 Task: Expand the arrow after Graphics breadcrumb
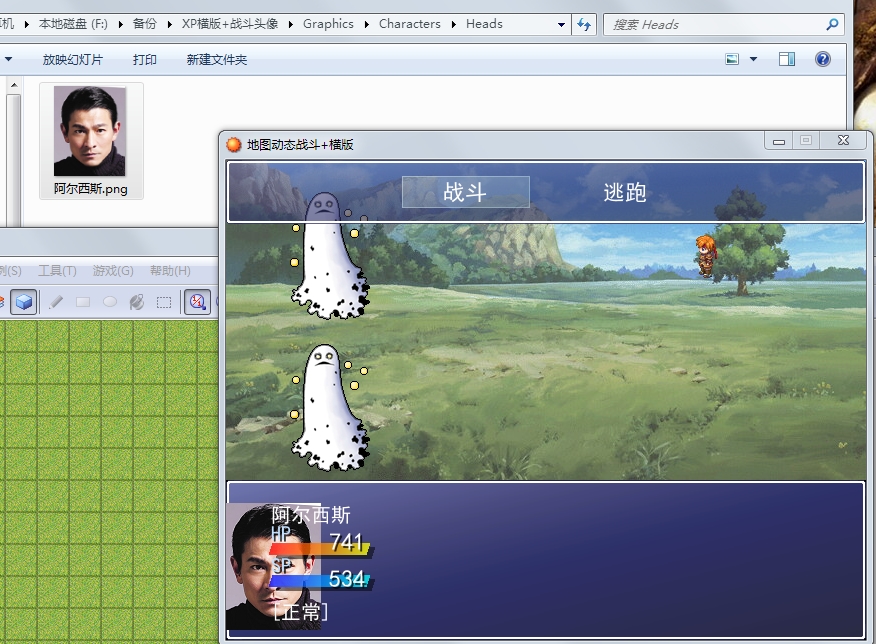pos(366,25)
